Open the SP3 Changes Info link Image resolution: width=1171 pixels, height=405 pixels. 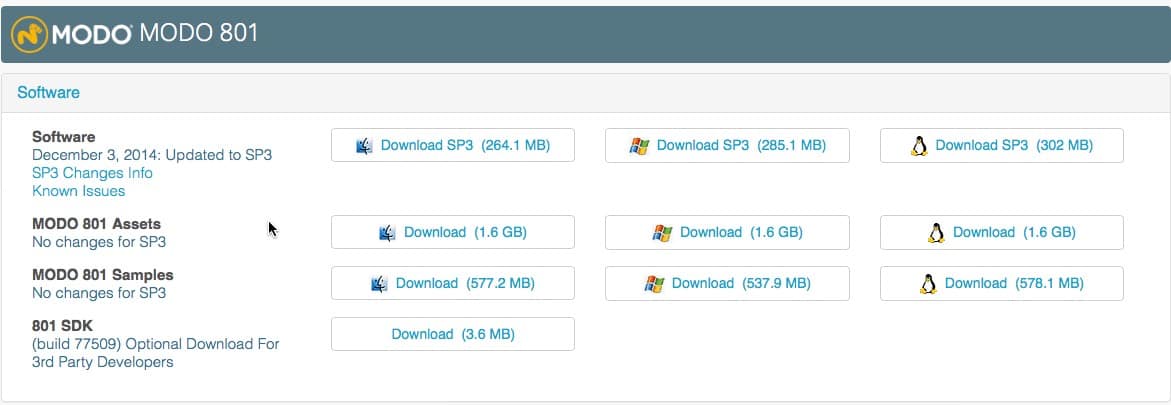pos(92,173)
